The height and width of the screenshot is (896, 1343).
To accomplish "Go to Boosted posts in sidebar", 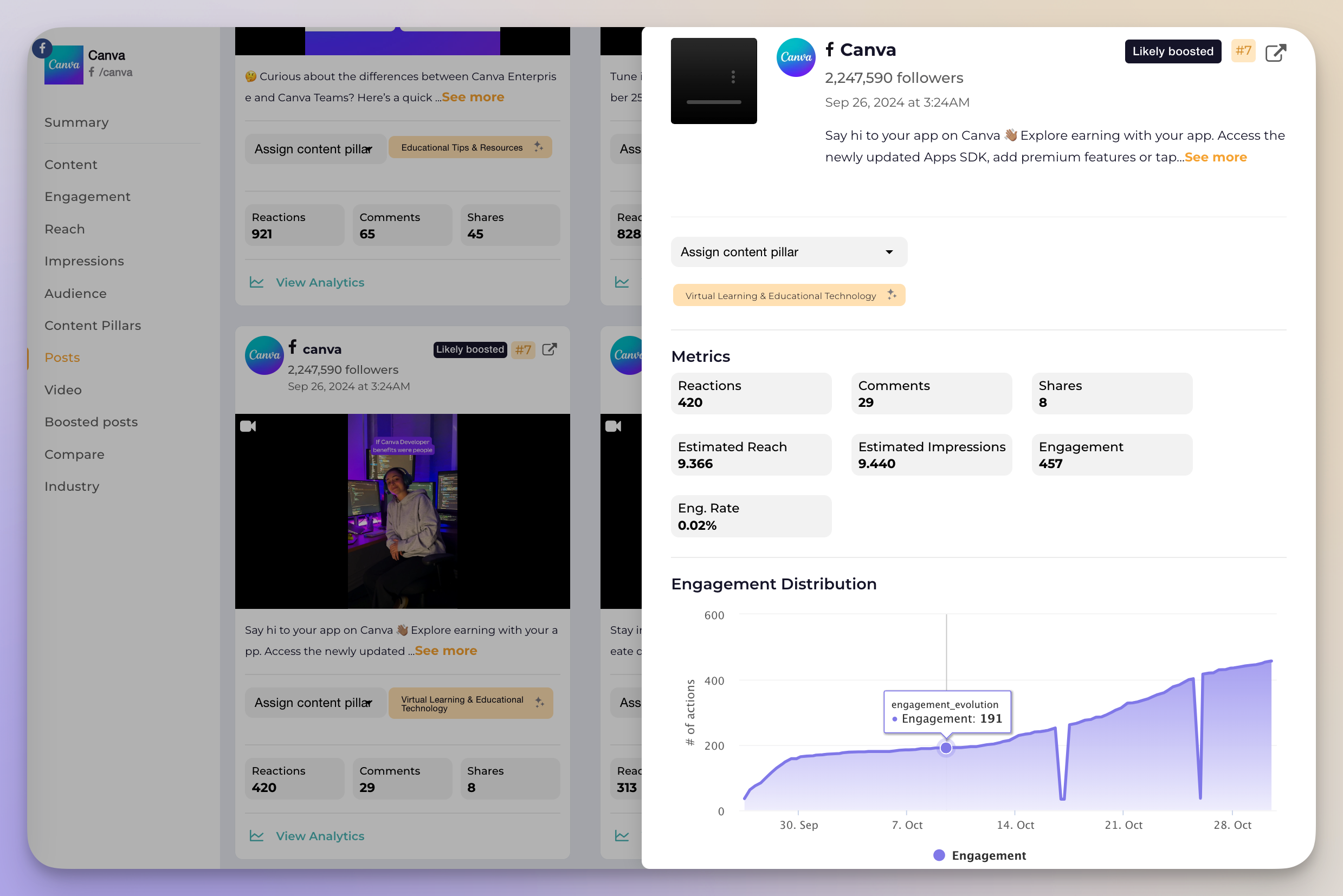I will [x=91, y=423].
